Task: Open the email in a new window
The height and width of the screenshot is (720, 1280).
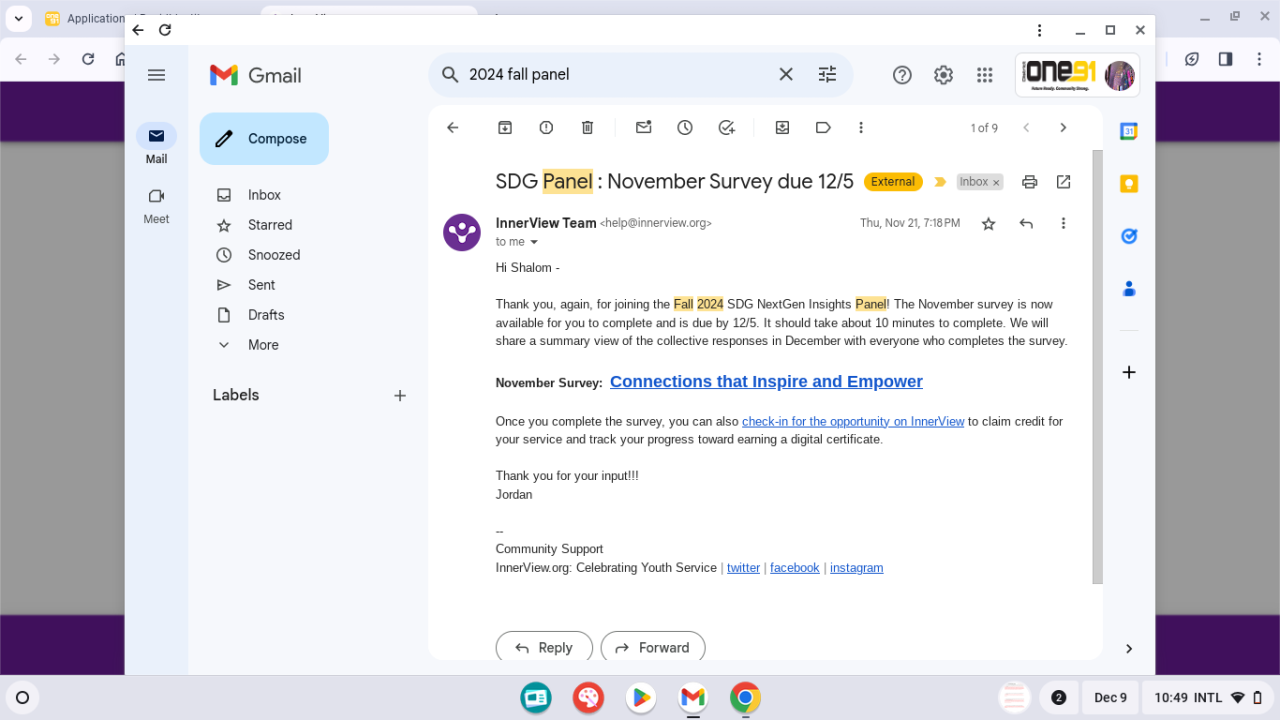Action: click(x=1063, y=182)
